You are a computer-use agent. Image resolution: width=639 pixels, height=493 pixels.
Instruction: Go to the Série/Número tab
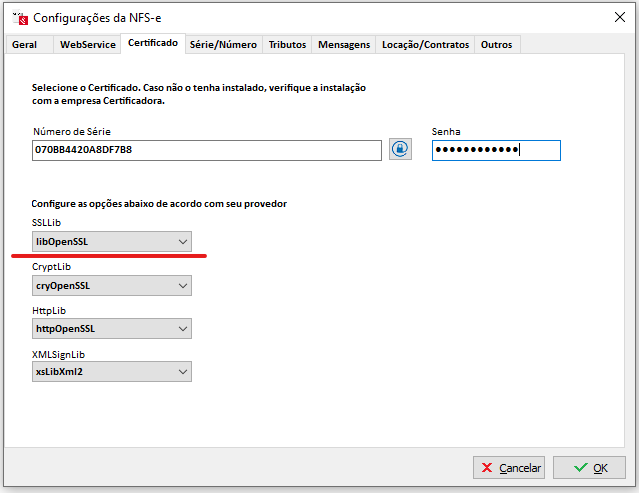224,45
